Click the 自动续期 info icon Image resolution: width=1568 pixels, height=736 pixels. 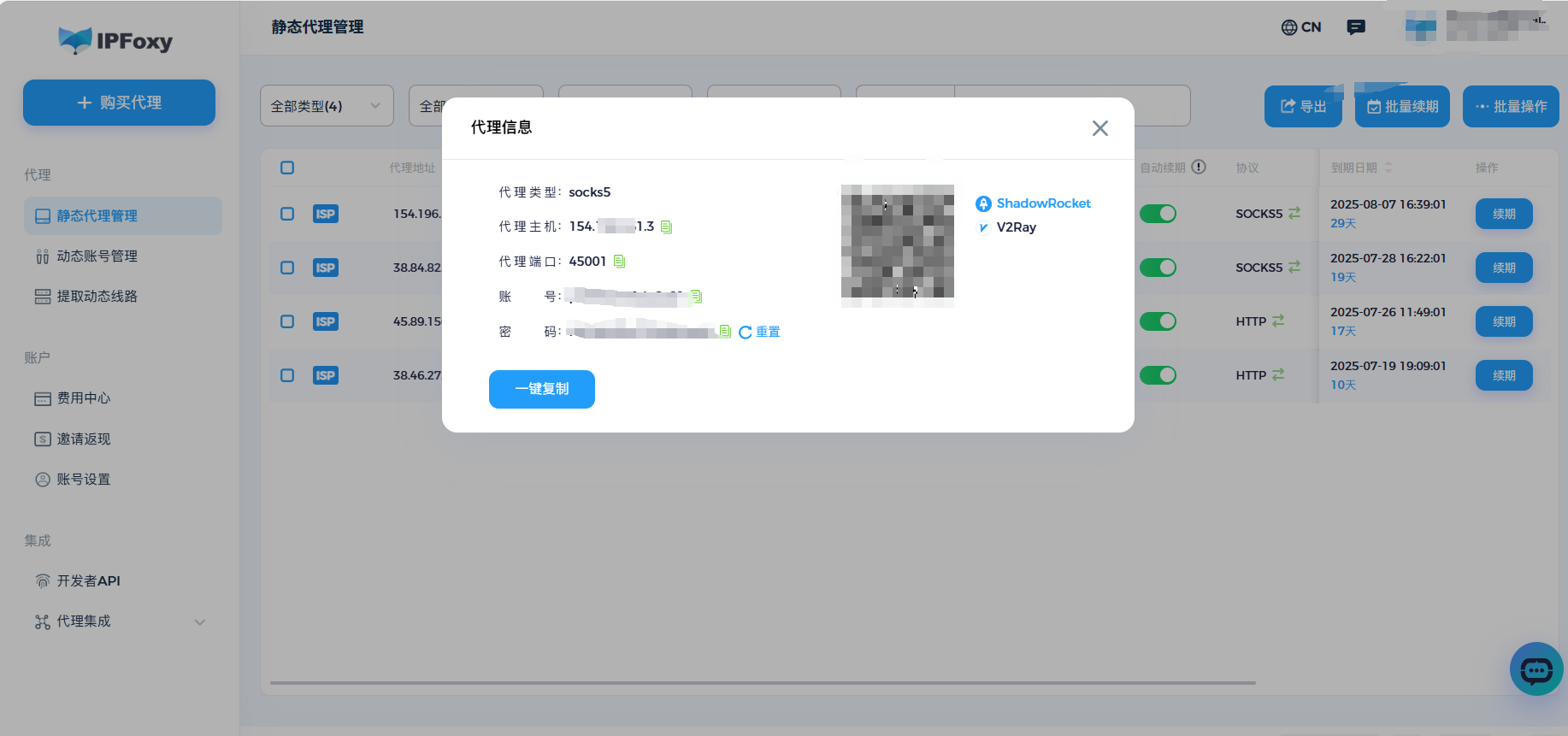(x=1199, y=167)
